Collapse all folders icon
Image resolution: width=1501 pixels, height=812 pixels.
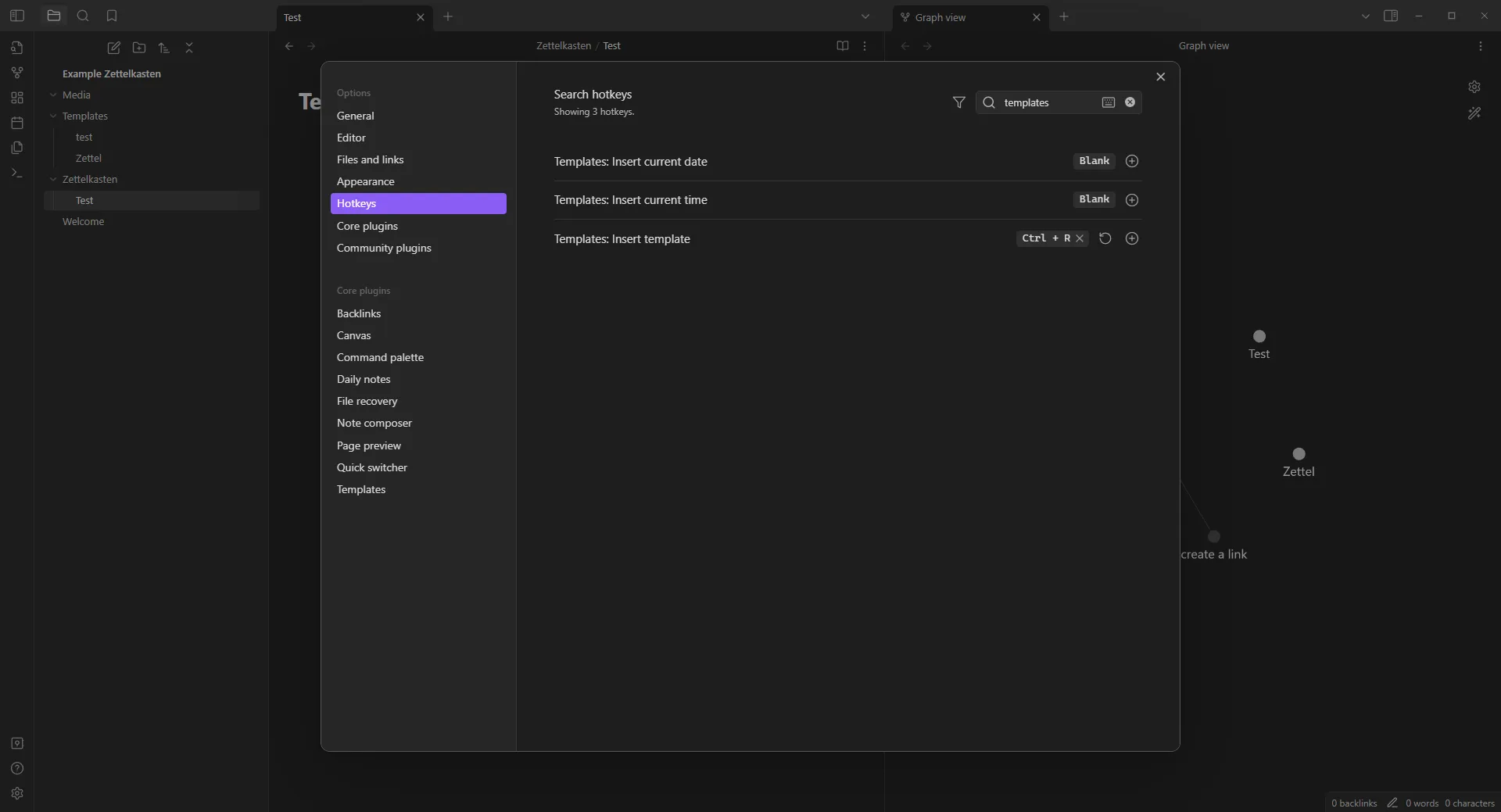point(189,48)
